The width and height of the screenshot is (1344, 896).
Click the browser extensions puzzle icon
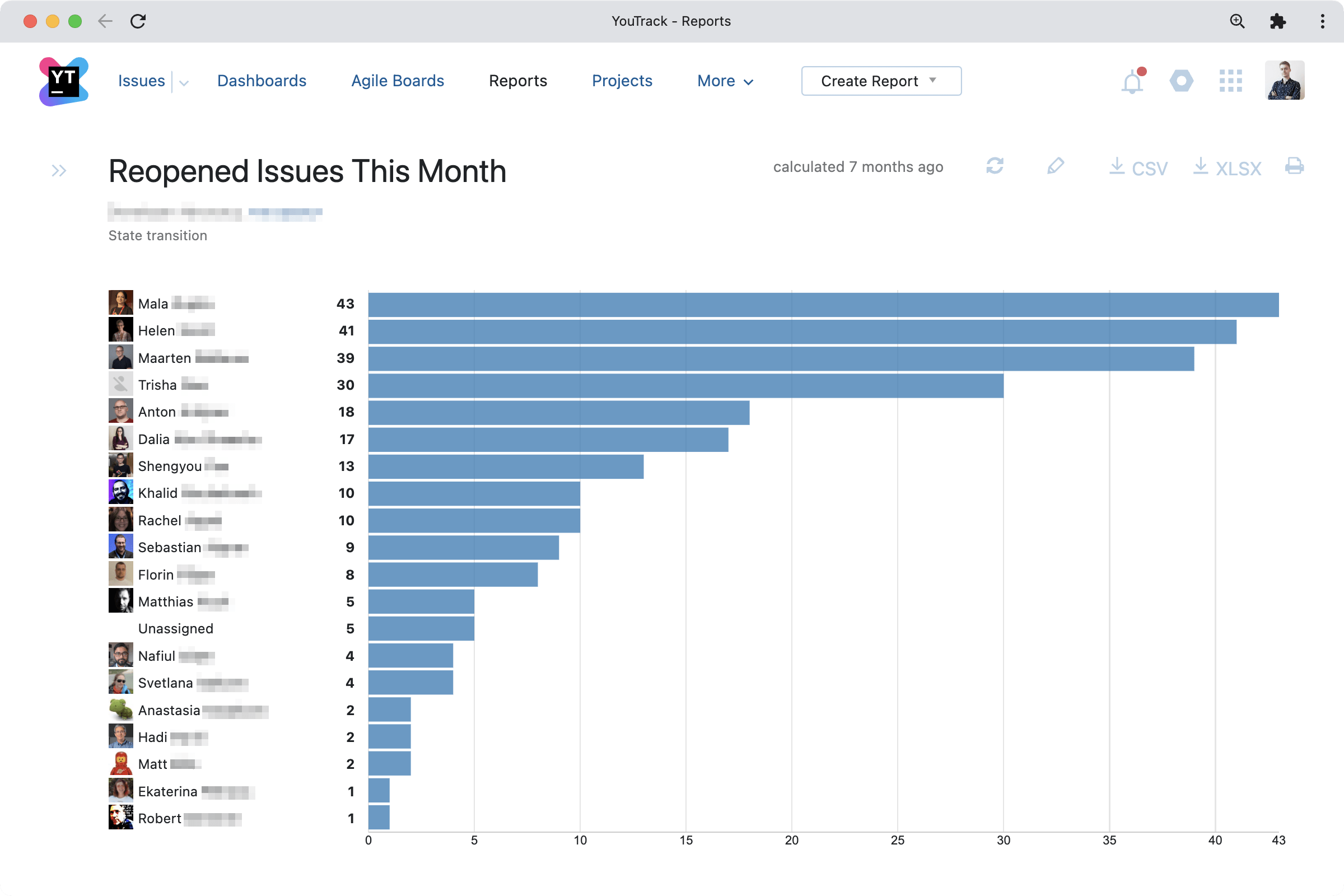[1278, 21]
